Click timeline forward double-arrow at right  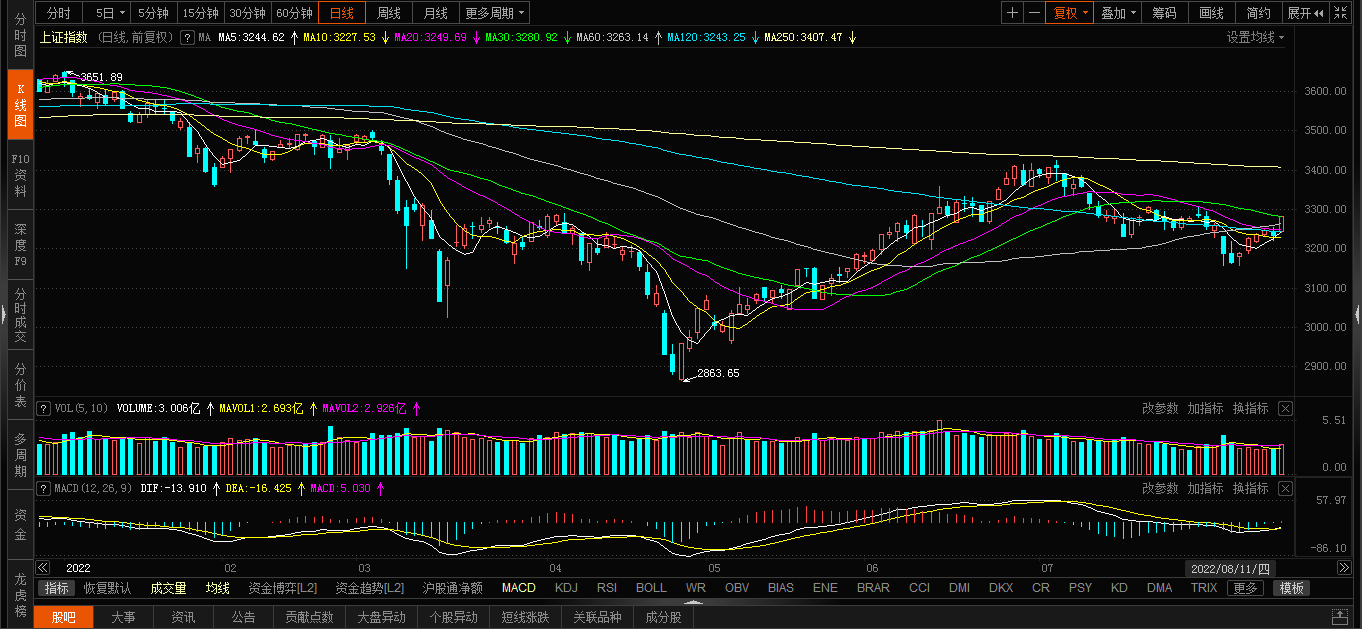1344,567
